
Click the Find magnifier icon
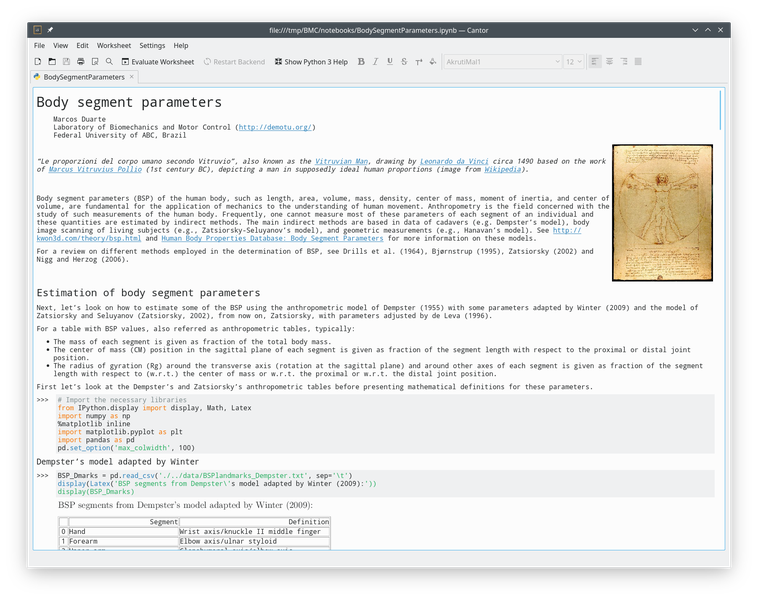point(109,61)
